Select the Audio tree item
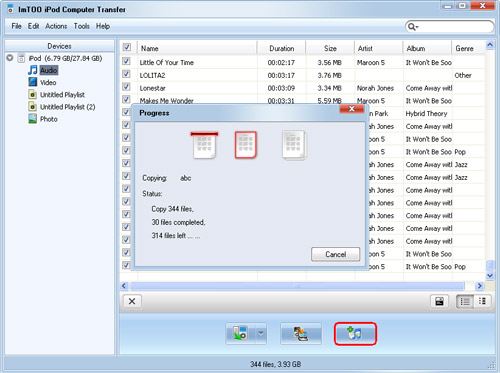 (49, 70)
